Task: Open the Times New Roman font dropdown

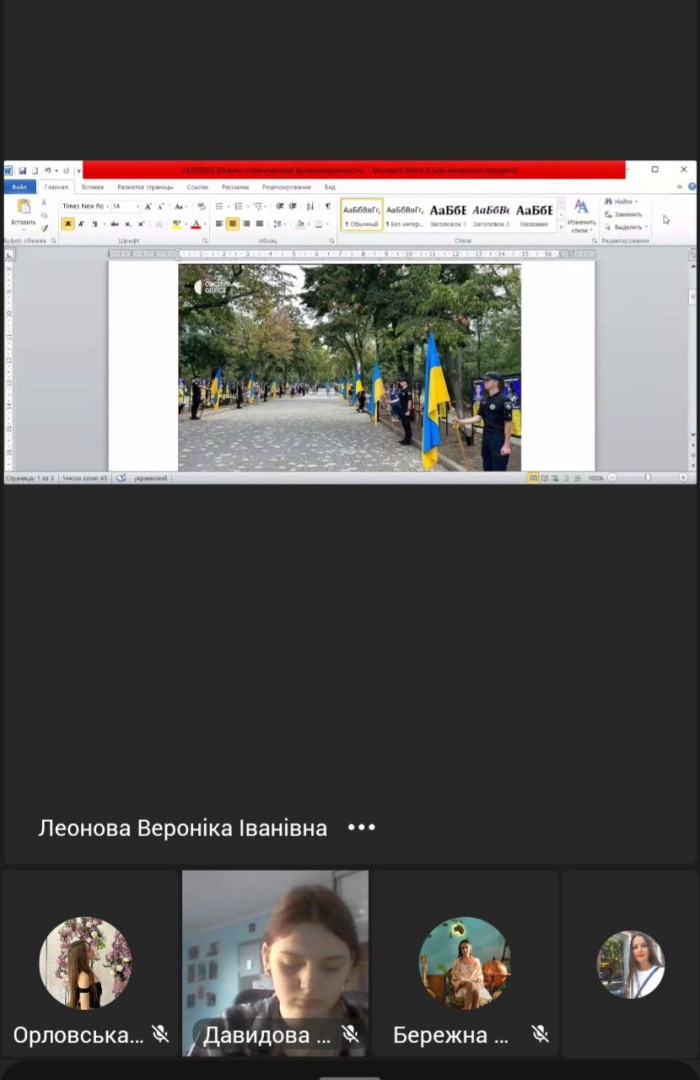Action: (84, 206)
